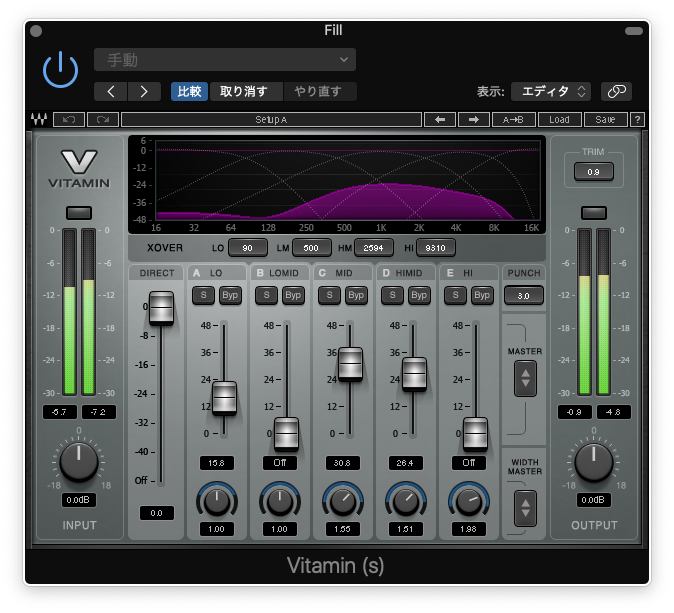Click the XOVER LM frequency field 500
Image resolution: width=674 pixels, height=613 pixels.
311,248
